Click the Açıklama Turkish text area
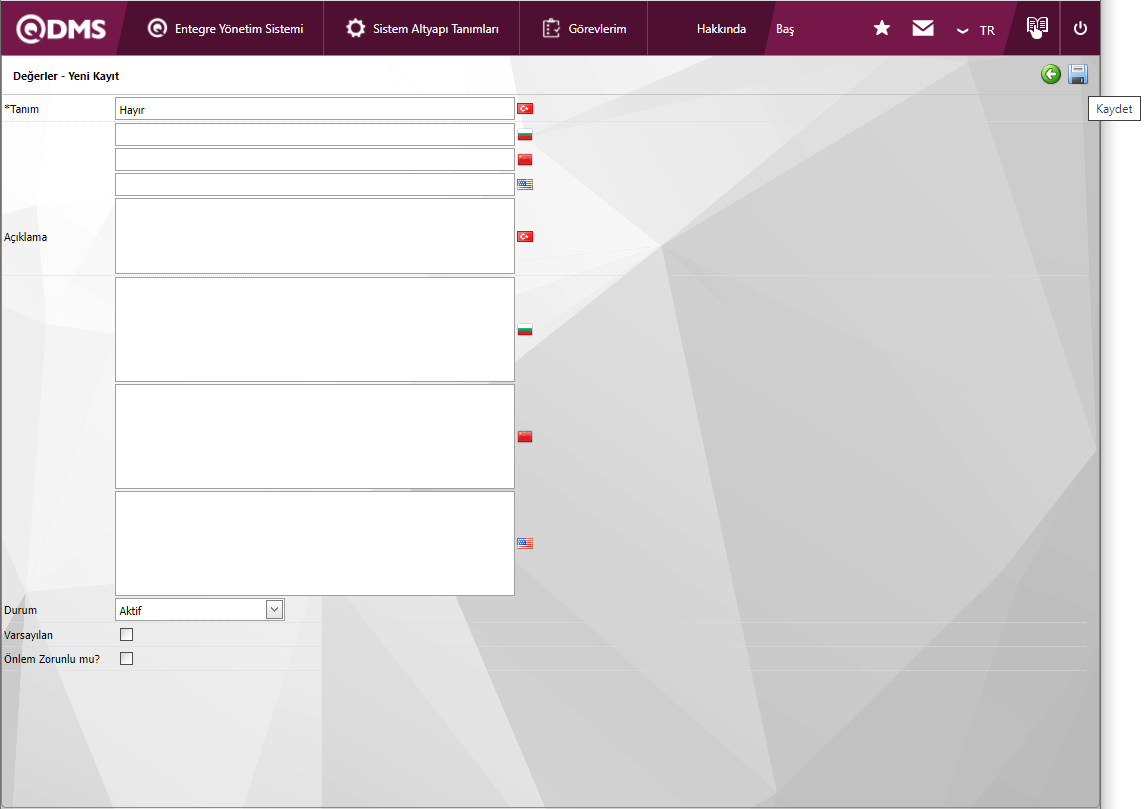Screen dimensions: 1144x809 point(314,236)
